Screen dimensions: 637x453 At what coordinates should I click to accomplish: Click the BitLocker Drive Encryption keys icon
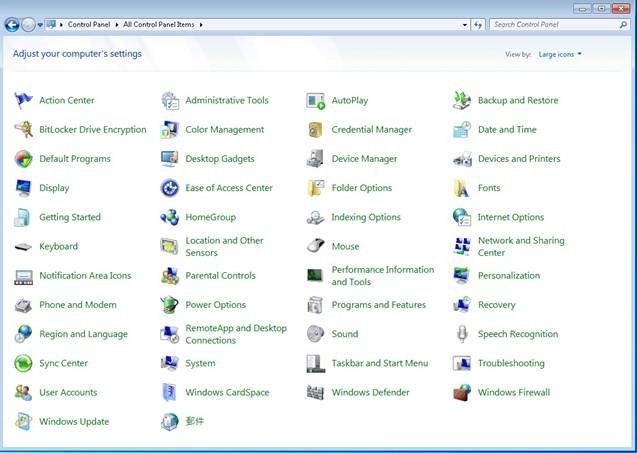(x=23, y=130)
